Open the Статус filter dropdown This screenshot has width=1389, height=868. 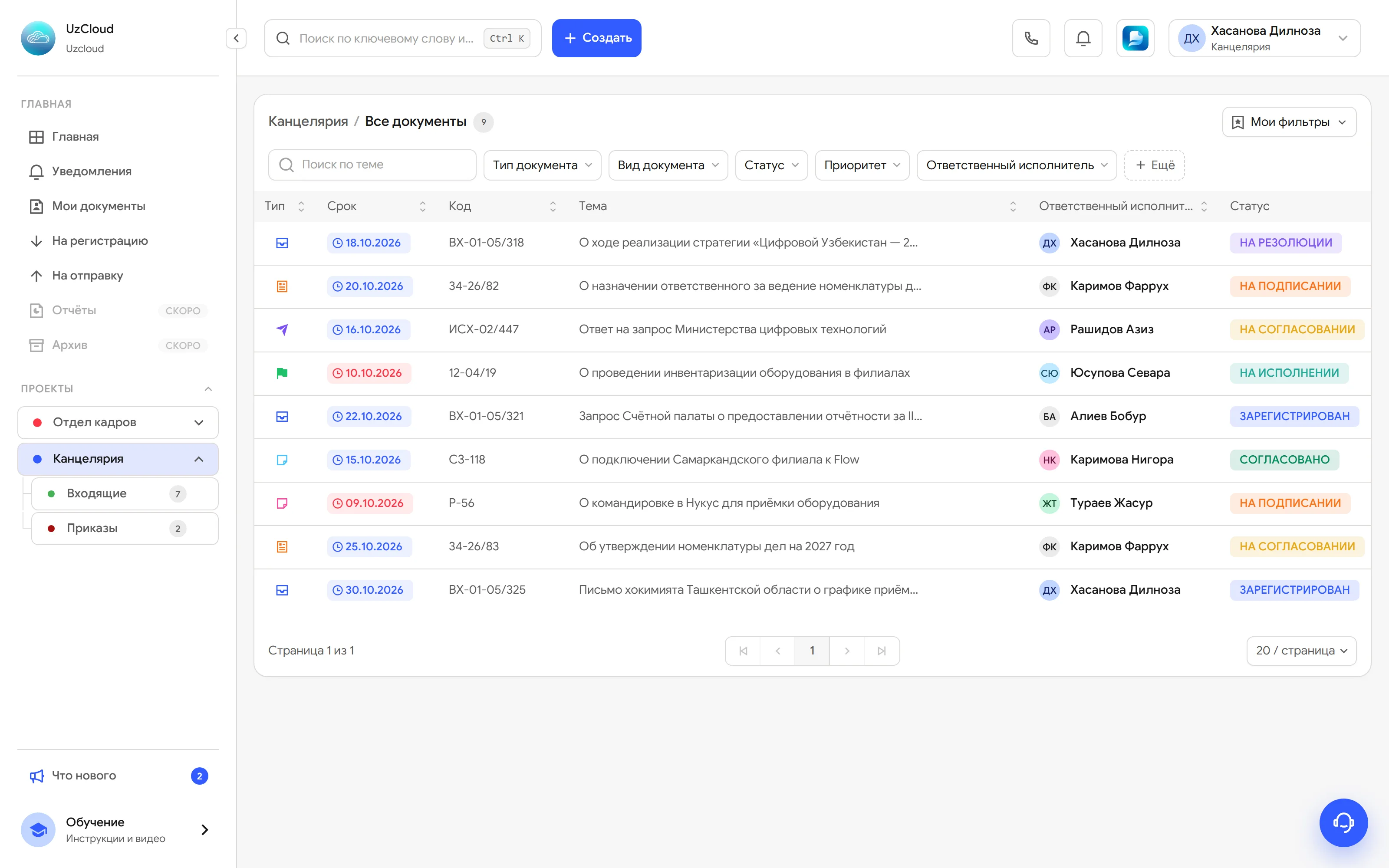tap(771, 165)
